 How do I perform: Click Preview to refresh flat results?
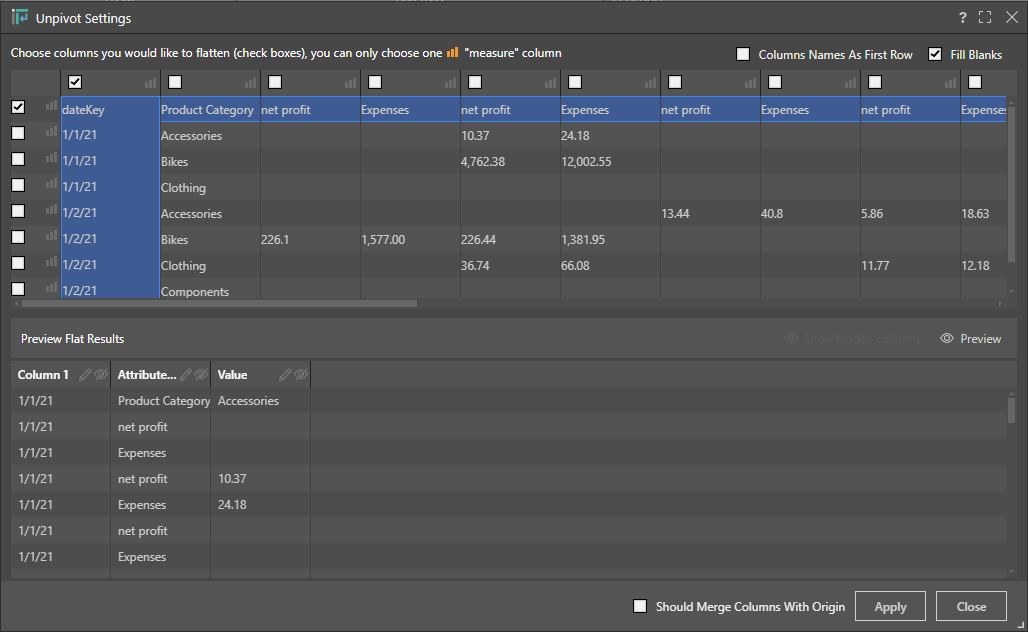(x=971, y=339)
